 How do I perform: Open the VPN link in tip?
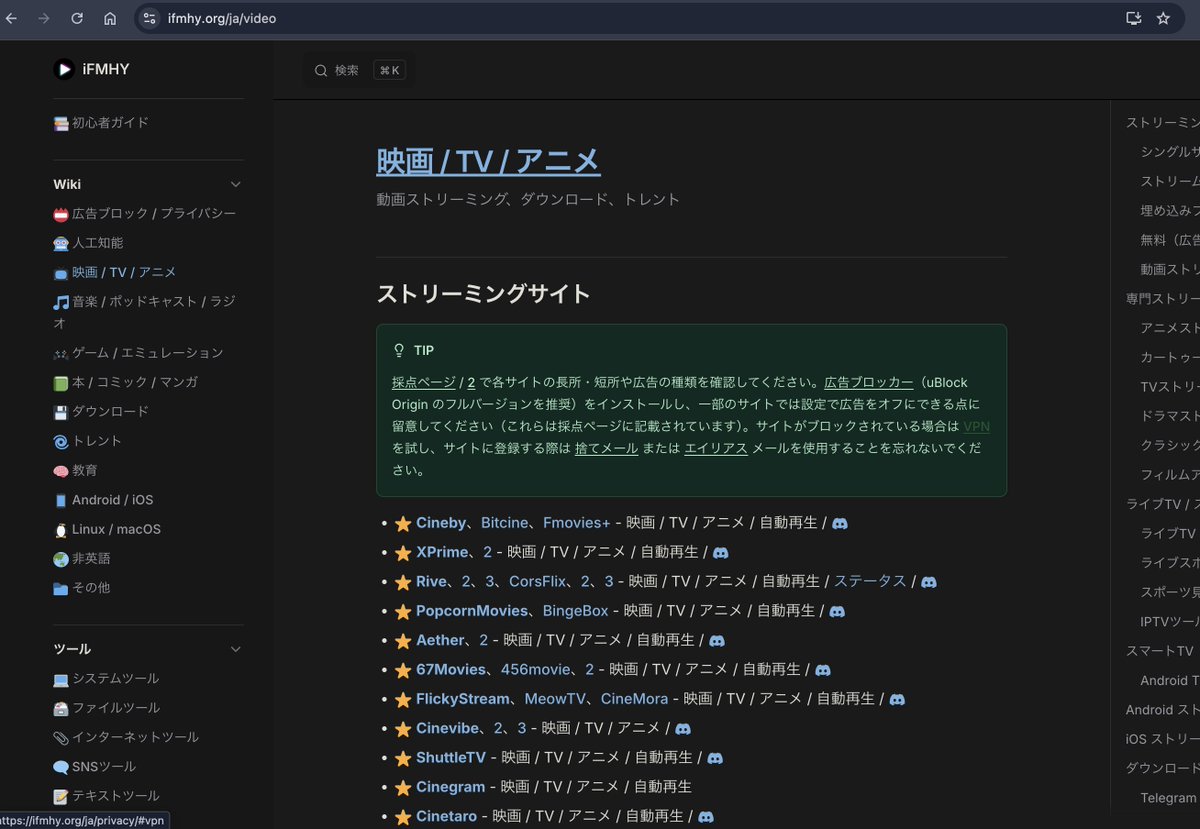tap(976, 426)
